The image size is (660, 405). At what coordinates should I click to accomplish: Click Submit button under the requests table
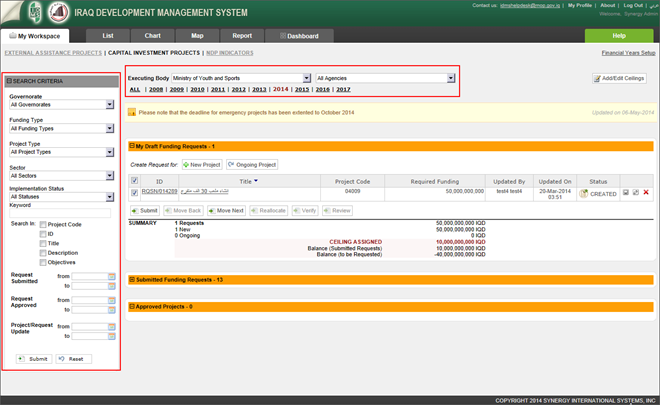point(144,210)
